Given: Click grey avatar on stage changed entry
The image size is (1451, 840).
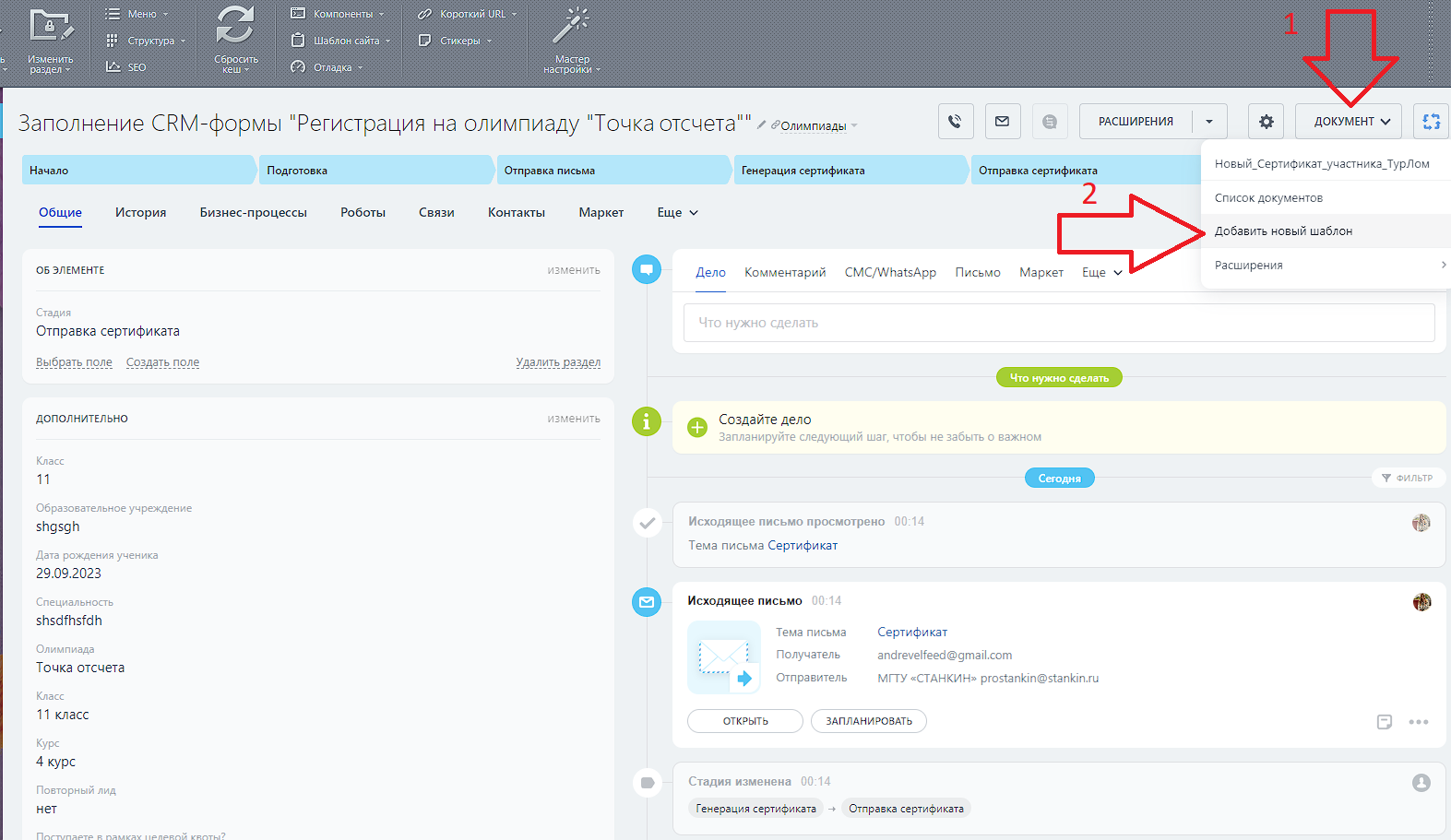Looking at the screenshot, I should tap(1421, 783).
